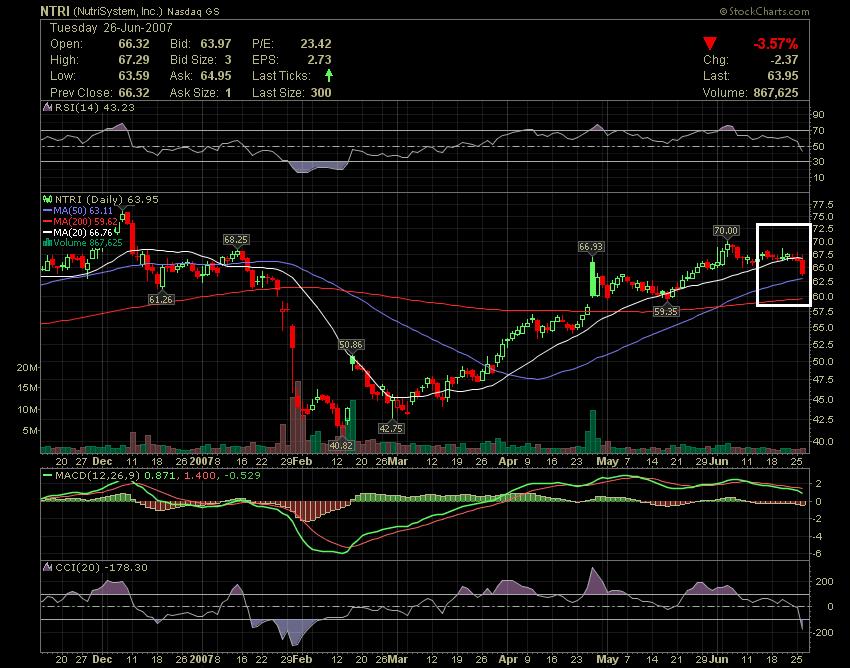
Task: Click the green MACD legend line
Action: 47,476
